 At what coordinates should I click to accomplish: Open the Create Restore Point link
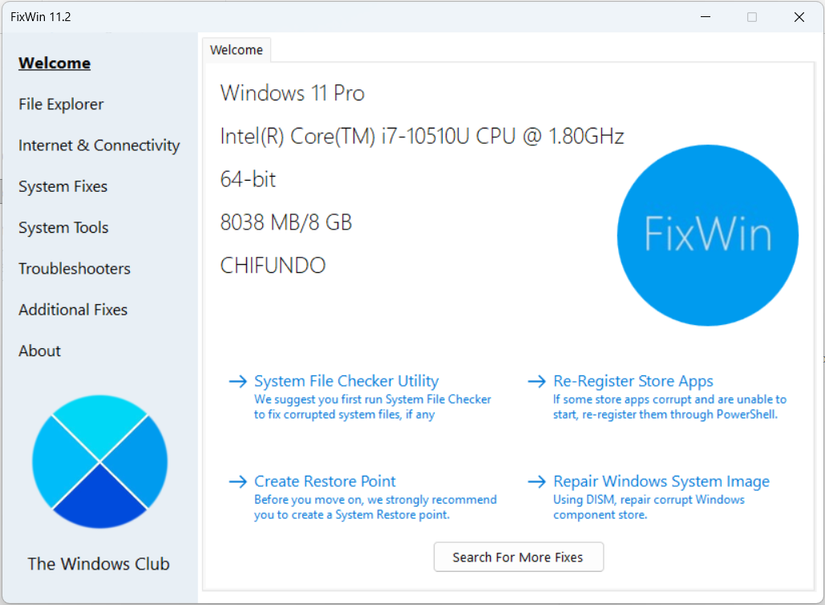325,481
